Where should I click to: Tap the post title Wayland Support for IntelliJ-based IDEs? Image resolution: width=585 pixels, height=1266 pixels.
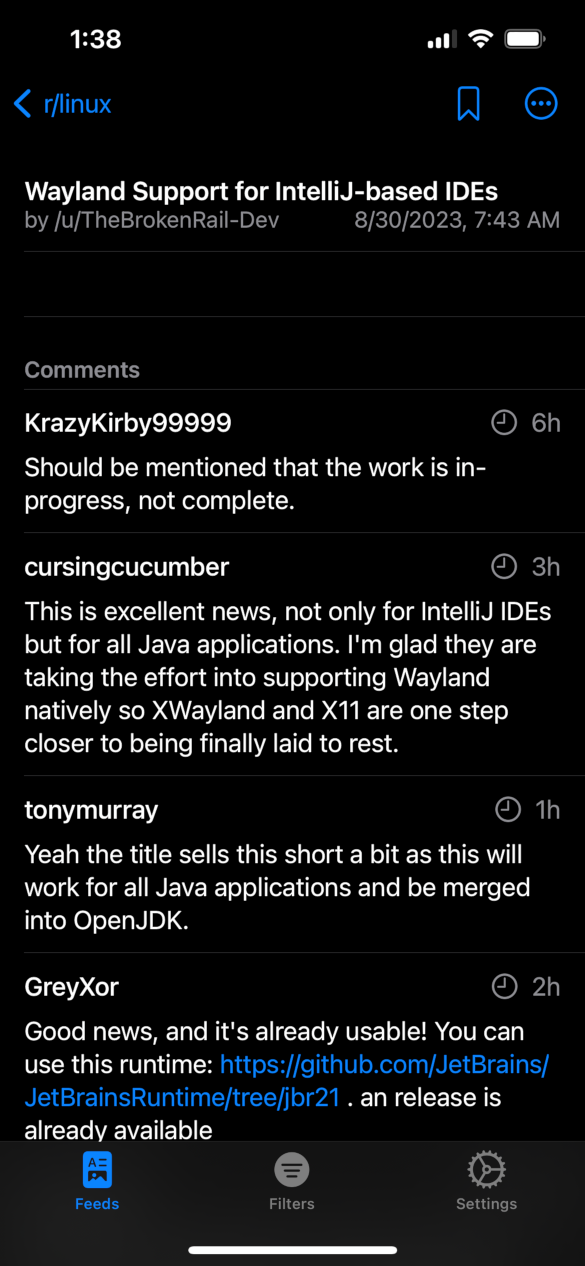click(261, 191)
